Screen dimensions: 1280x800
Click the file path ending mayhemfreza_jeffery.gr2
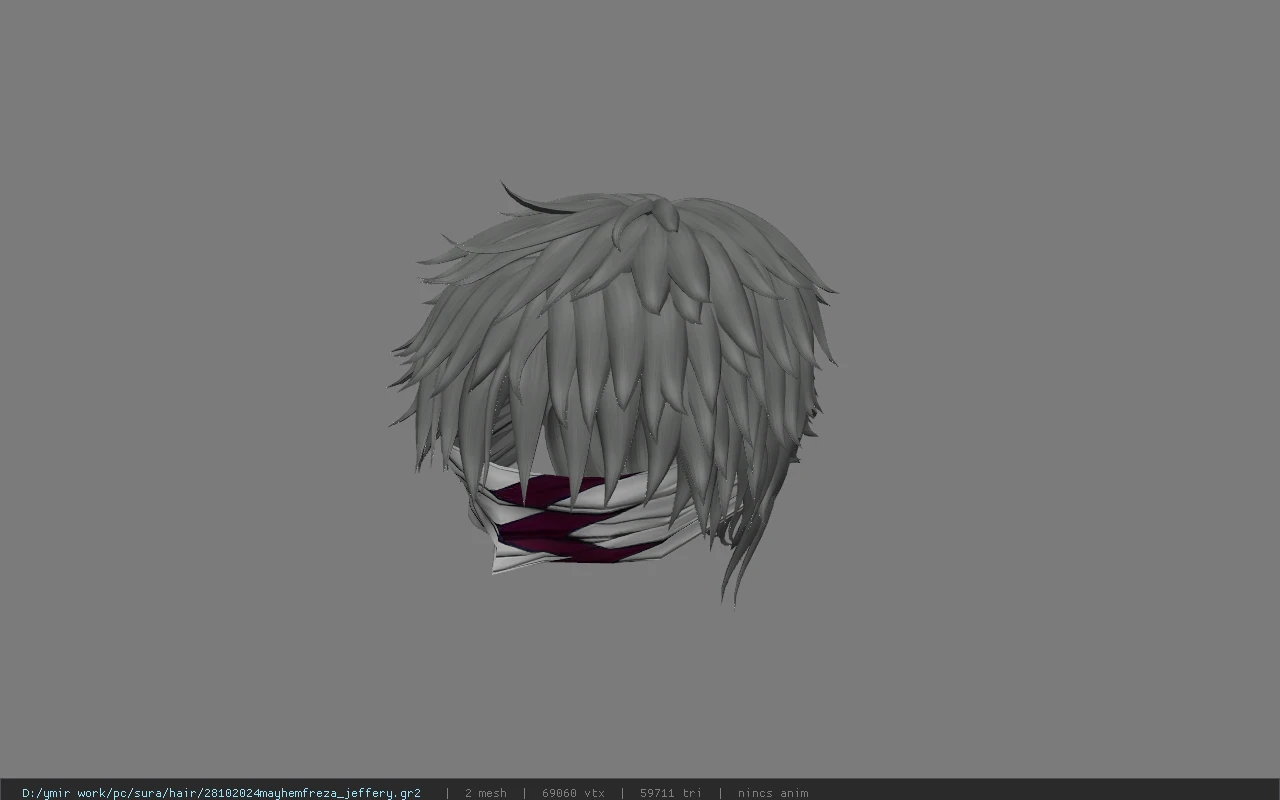221,793
